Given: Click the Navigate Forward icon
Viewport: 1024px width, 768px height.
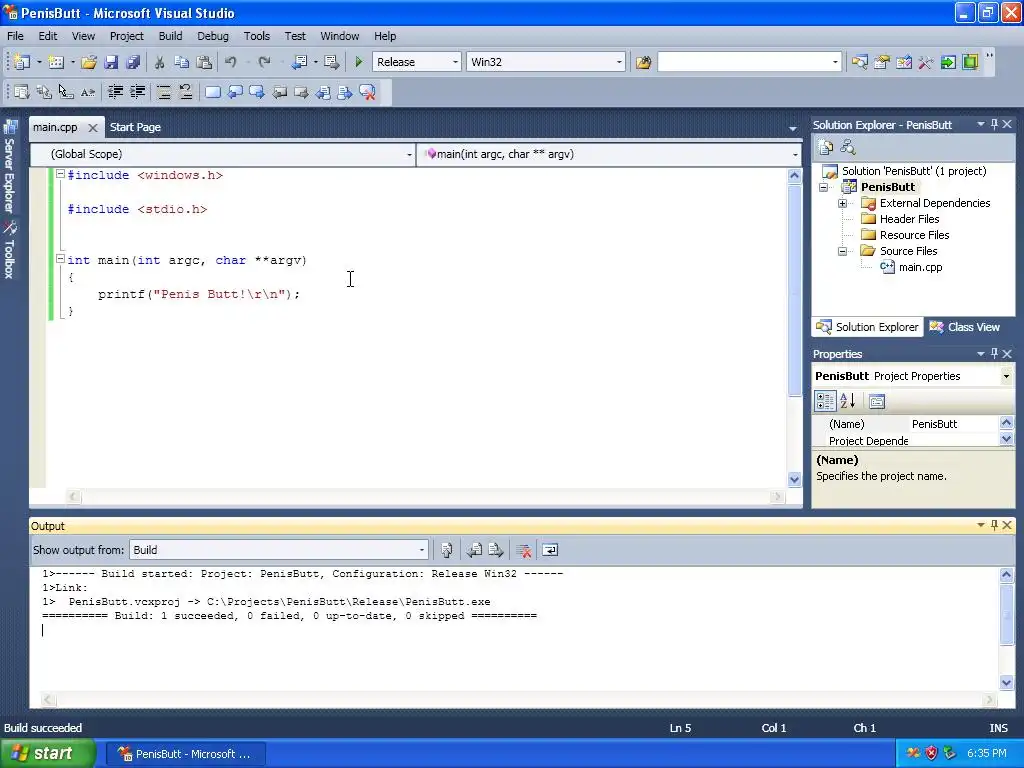Looking at the screenshot, I should pyautogui.click(x=332, y=62).
